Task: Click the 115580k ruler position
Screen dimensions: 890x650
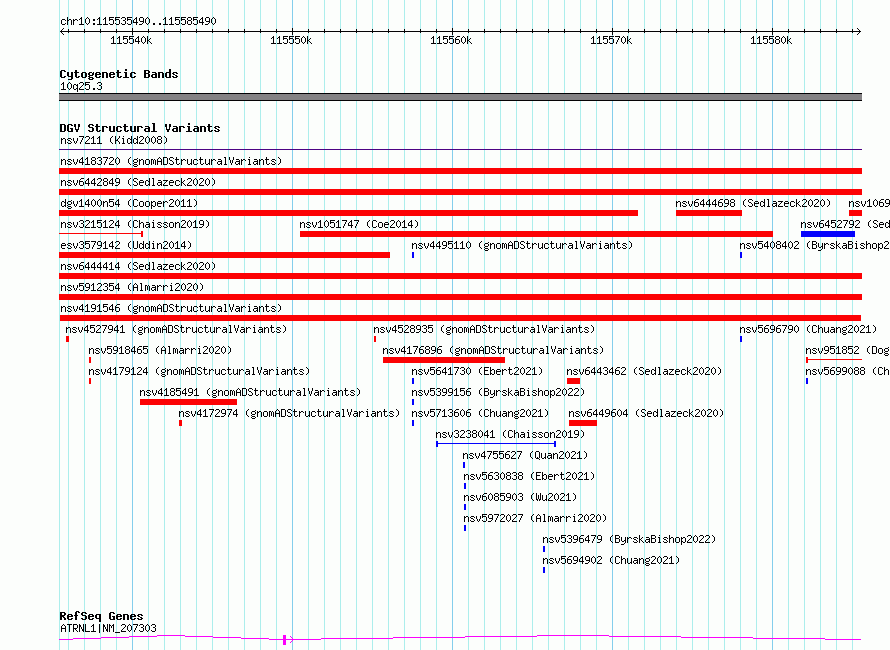Action: (771, 40)
